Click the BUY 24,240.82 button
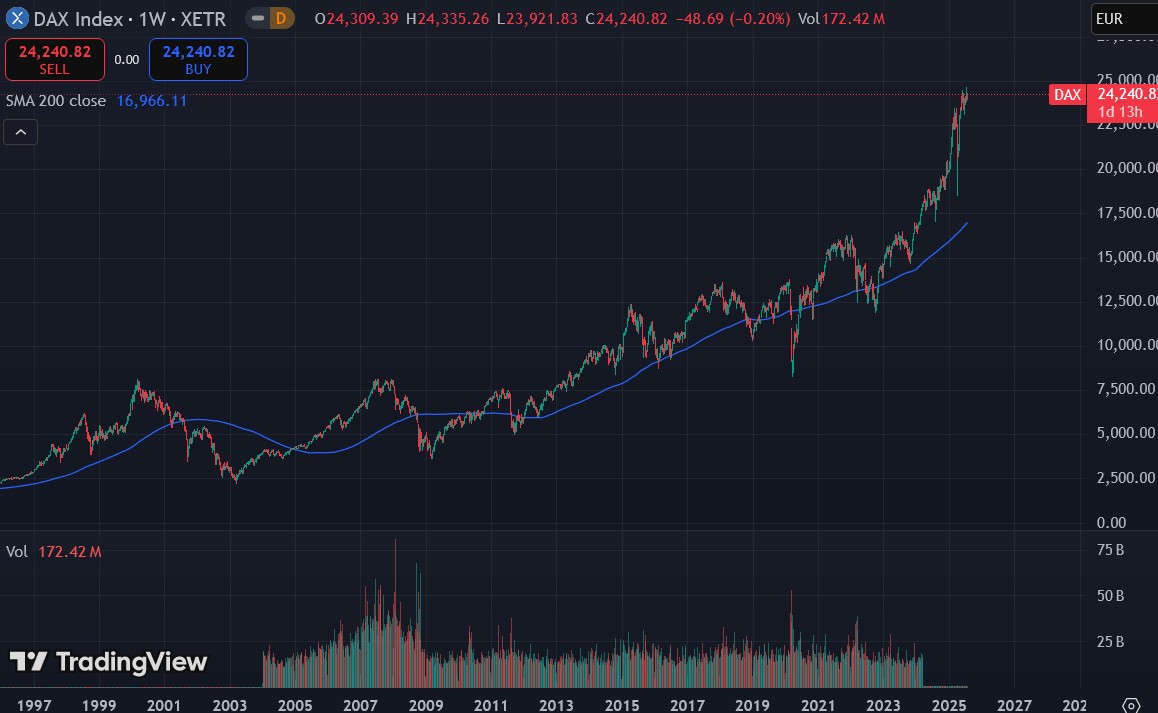The width and height of the screenshot is (1158, 713). tap(198, 59)
